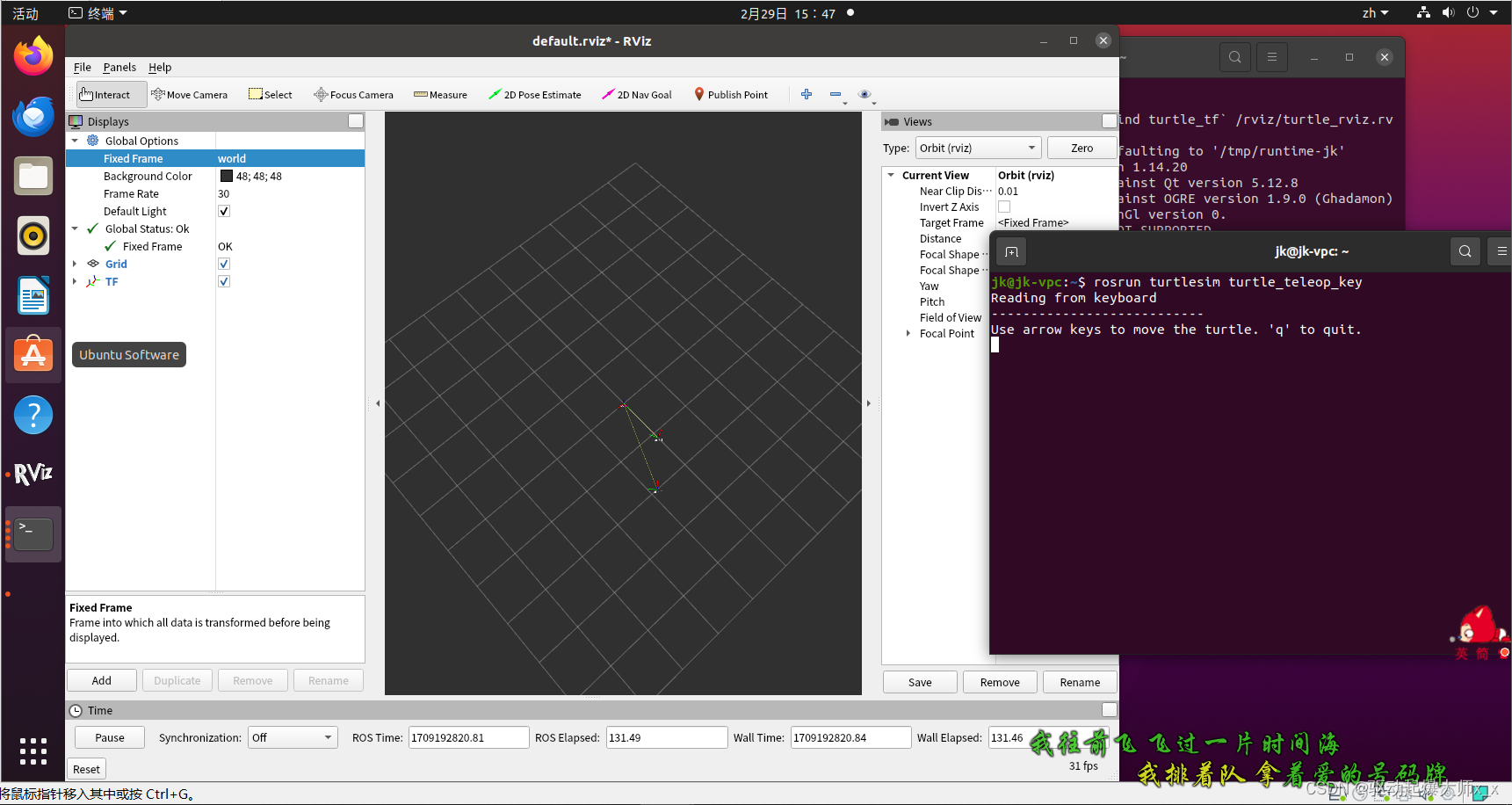The width and height of the screenshot is (1512, 805).
Task: Open the Help menu
Action: click(x=160, y=67)
